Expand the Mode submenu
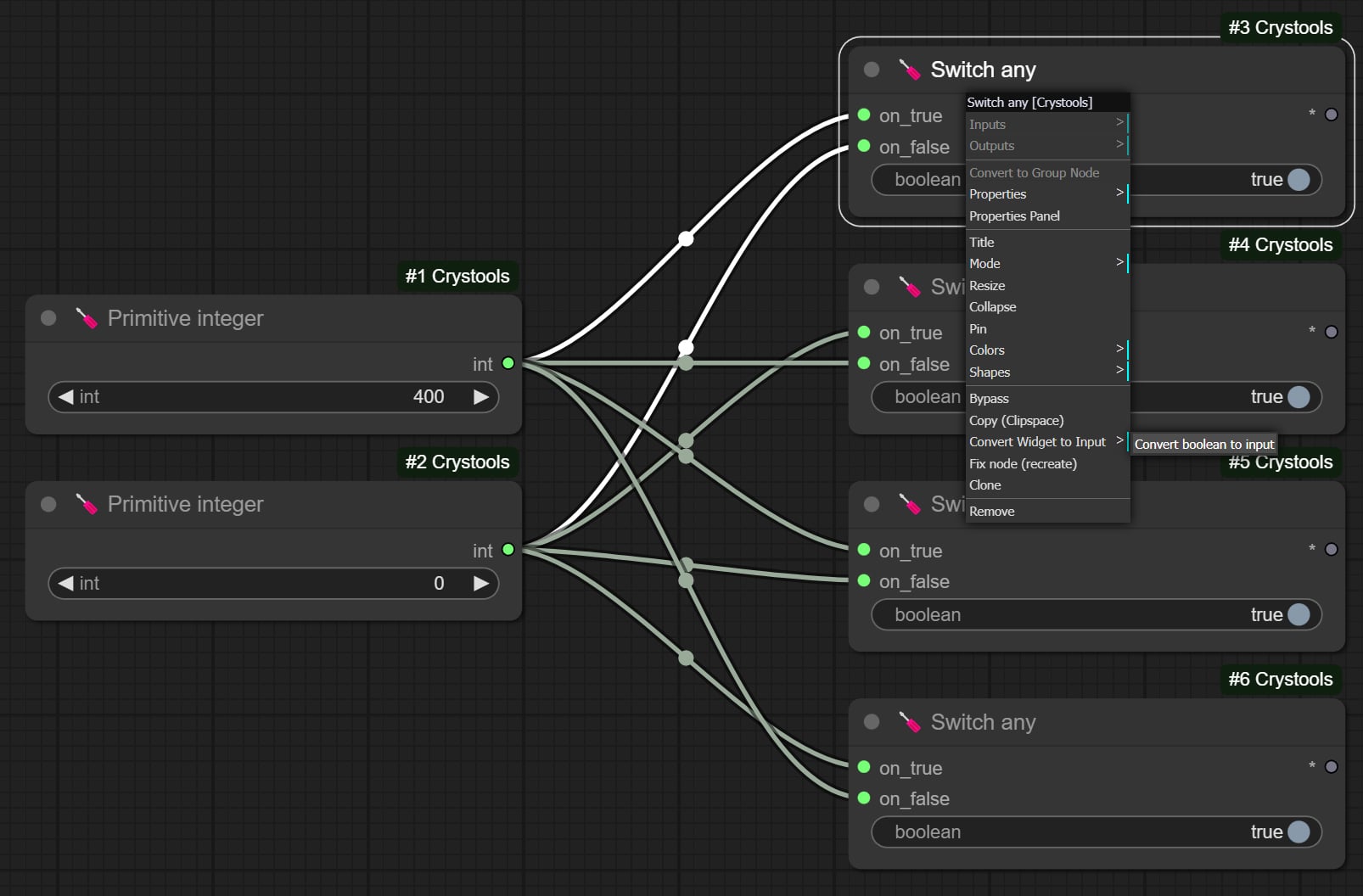Viewport: 1363px width, 896px height. point(1047,264)
